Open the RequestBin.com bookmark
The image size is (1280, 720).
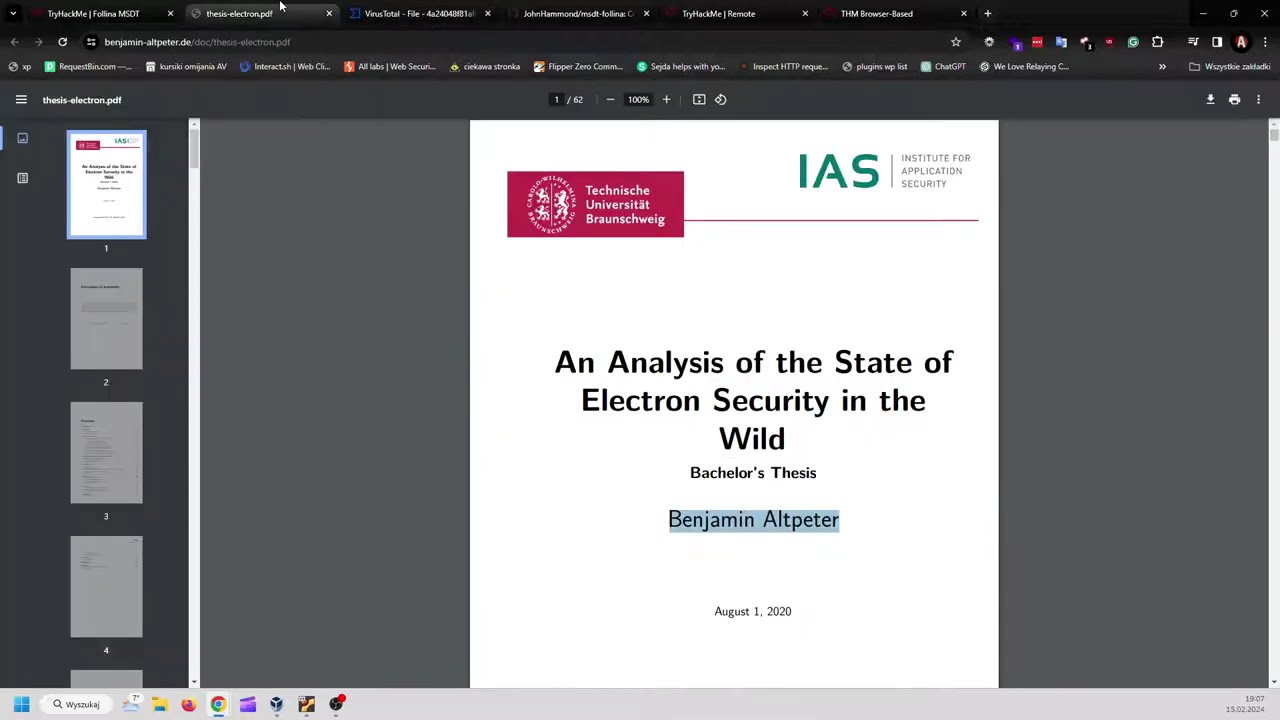[x=88, y=67]
